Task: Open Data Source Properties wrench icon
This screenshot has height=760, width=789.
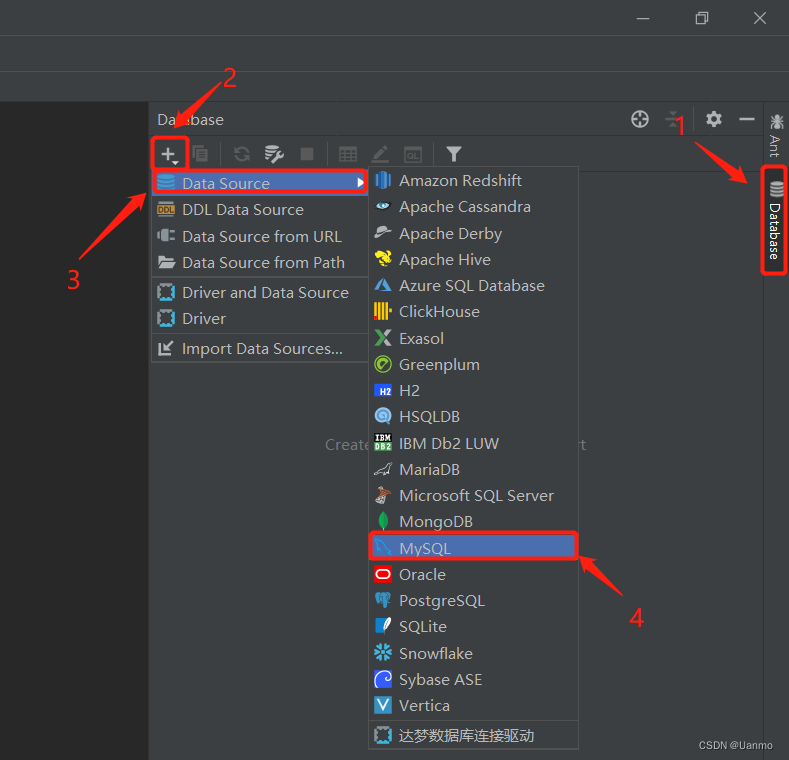Action: [x=274, y=154]
